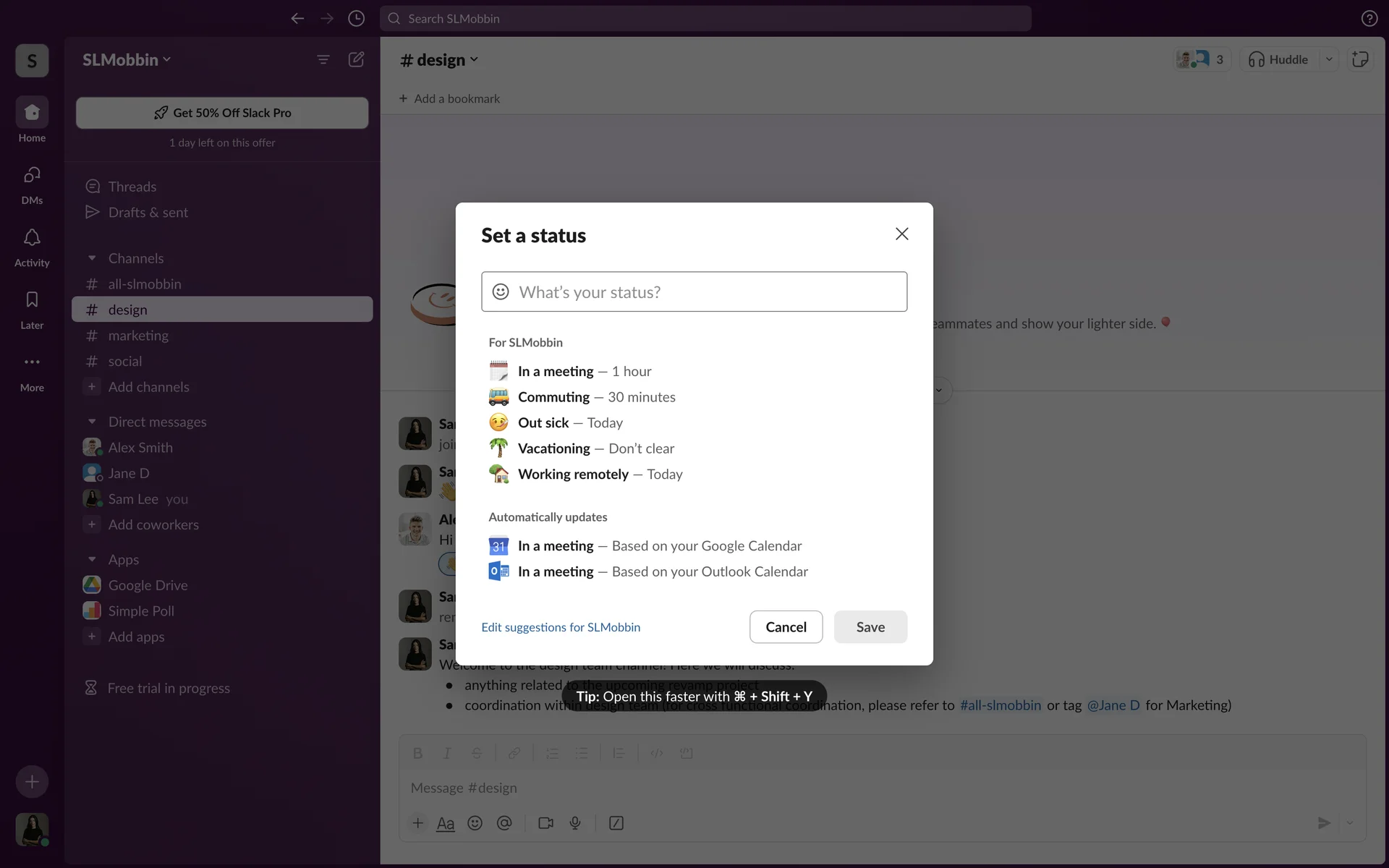
Task: Open the canvas icon in the channel header
Action: [1360, 59]
